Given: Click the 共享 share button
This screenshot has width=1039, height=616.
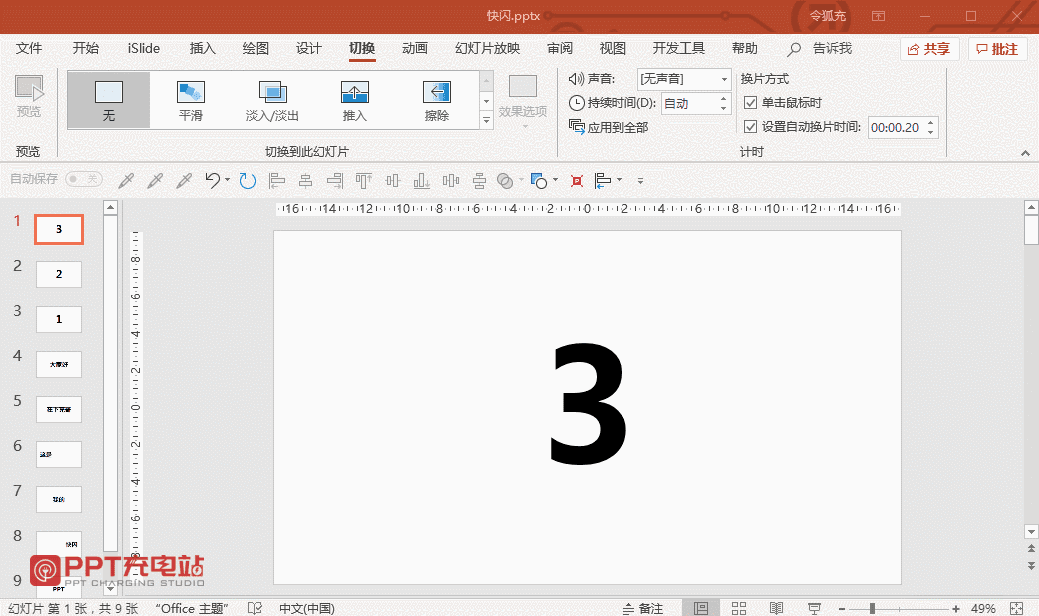Looking at the screenshot, I should pos(929,49).
